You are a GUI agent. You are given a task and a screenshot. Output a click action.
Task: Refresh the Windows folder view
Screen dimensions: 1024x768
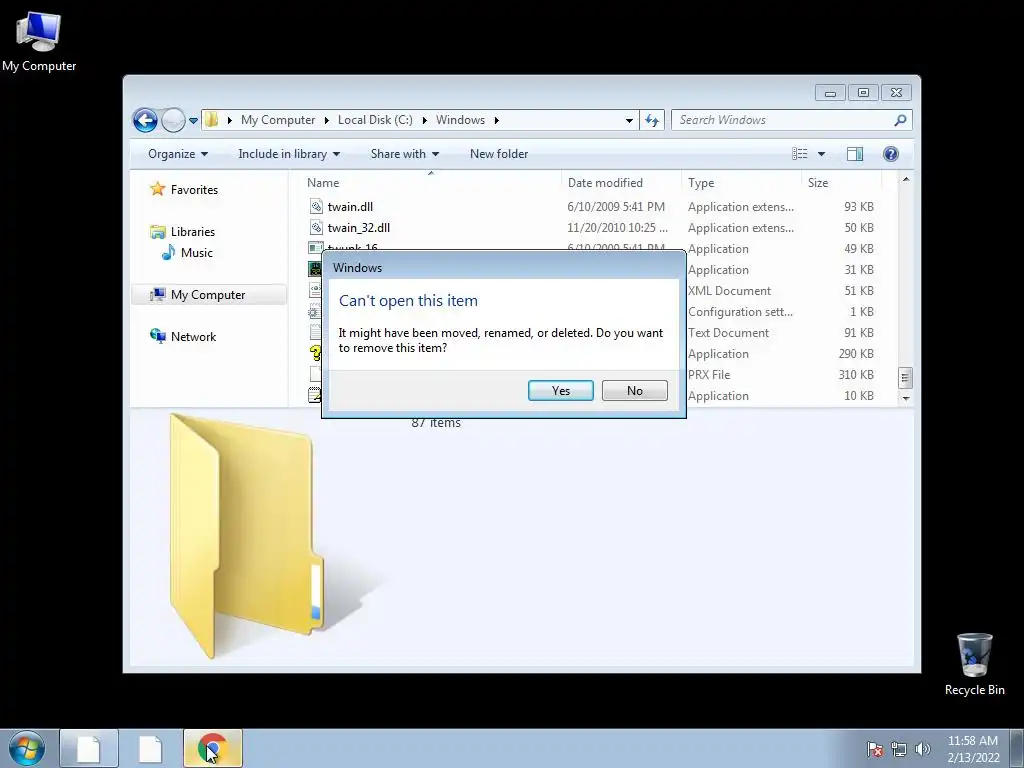pos(652,120)
